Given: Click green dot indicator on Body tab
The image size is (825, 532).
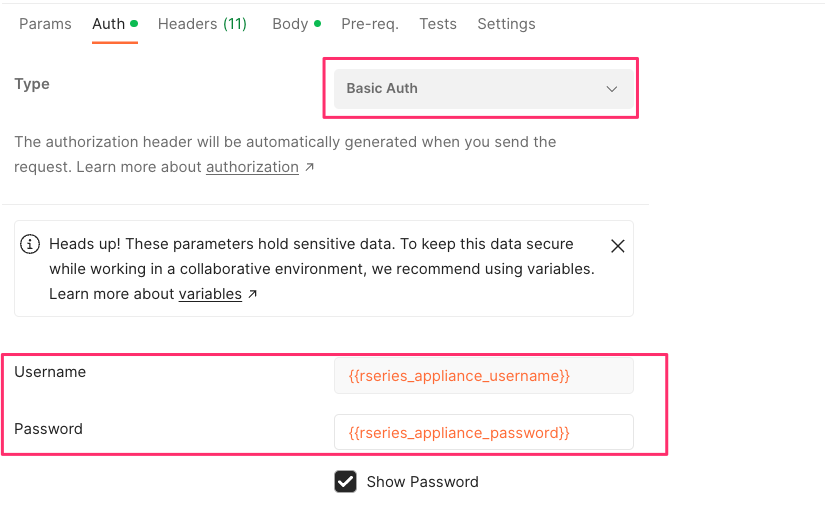Looking at the screenshot, I should point(317,23).
